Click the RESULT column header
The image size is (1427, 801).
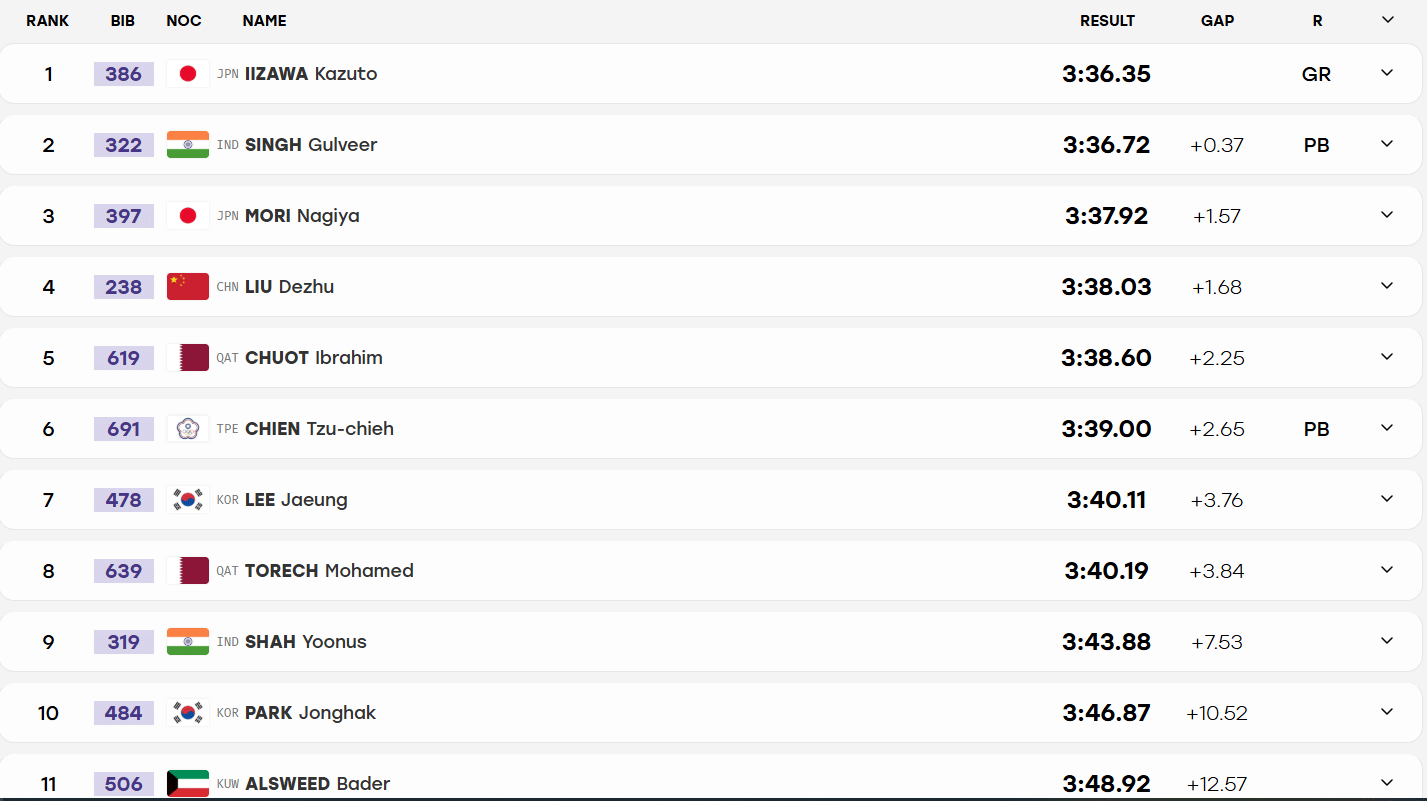1107,20
